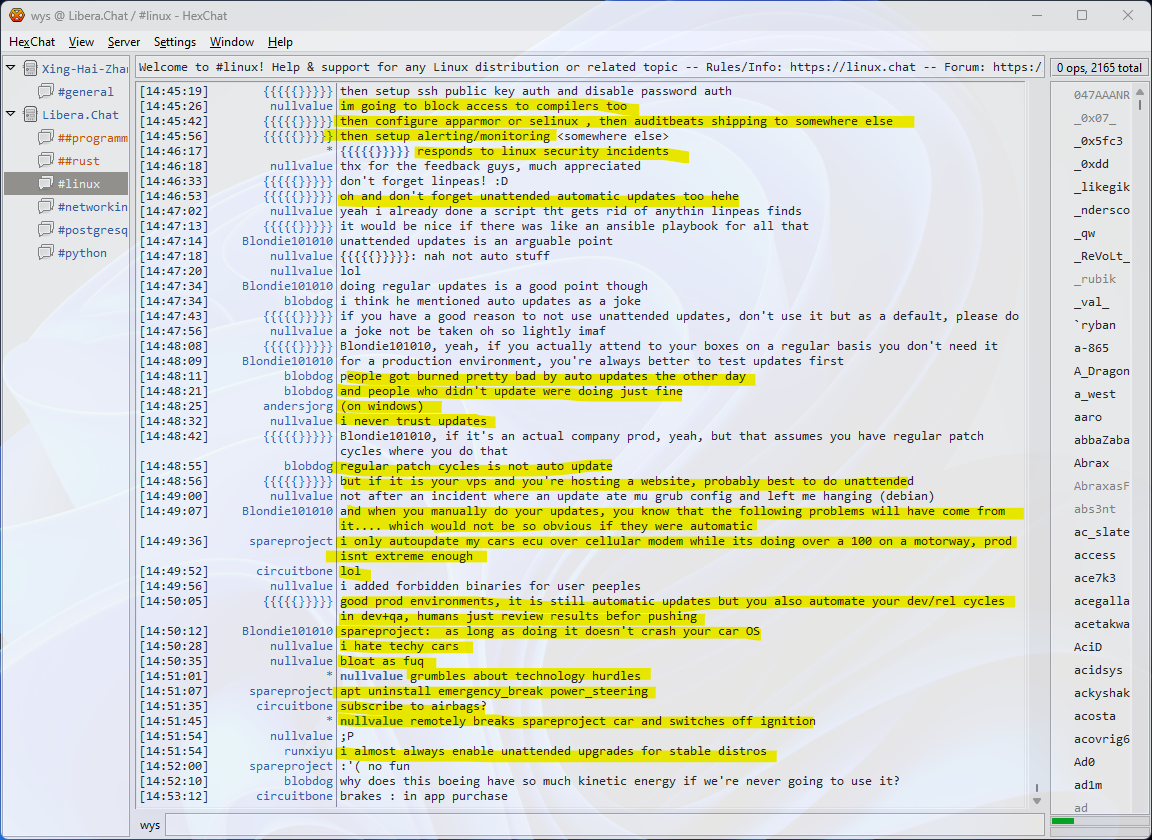Click the channel topic bar text
Image resolution: width=1152 pixels, height=840 pixels.
coord(590,68)
